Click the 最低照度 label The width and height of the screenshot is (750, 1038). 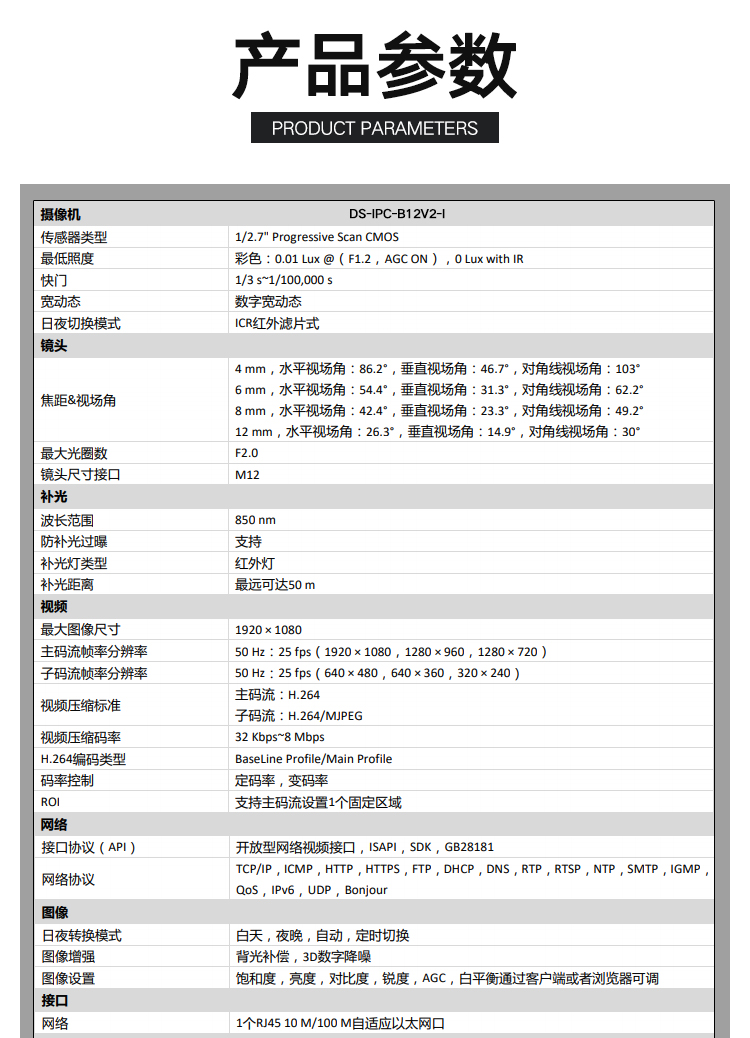pyautogui.click(x=67, y=259)
